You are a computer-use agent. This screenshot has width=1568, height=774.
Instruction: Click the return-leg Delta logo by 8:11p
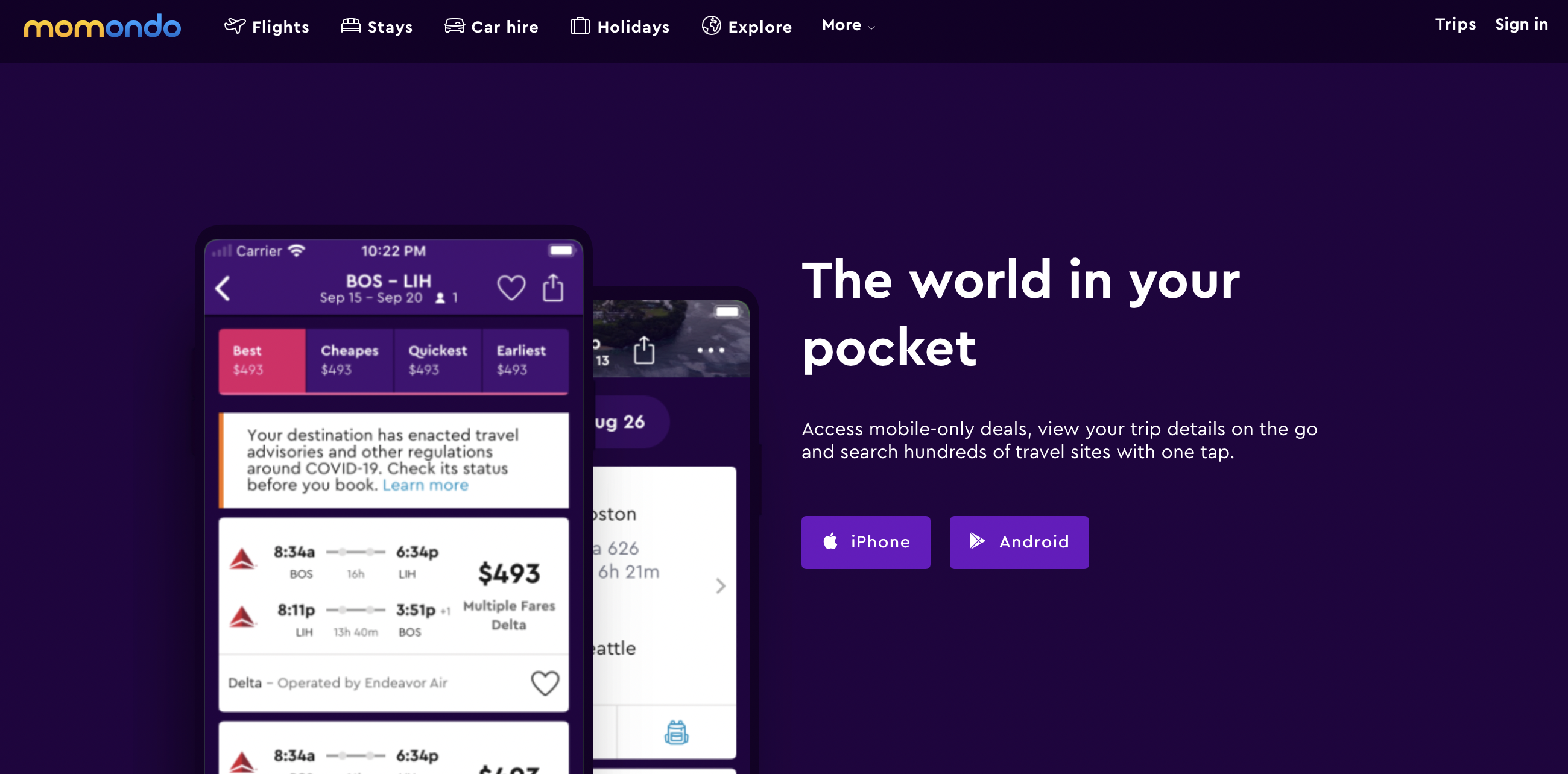tap(242, 617)
